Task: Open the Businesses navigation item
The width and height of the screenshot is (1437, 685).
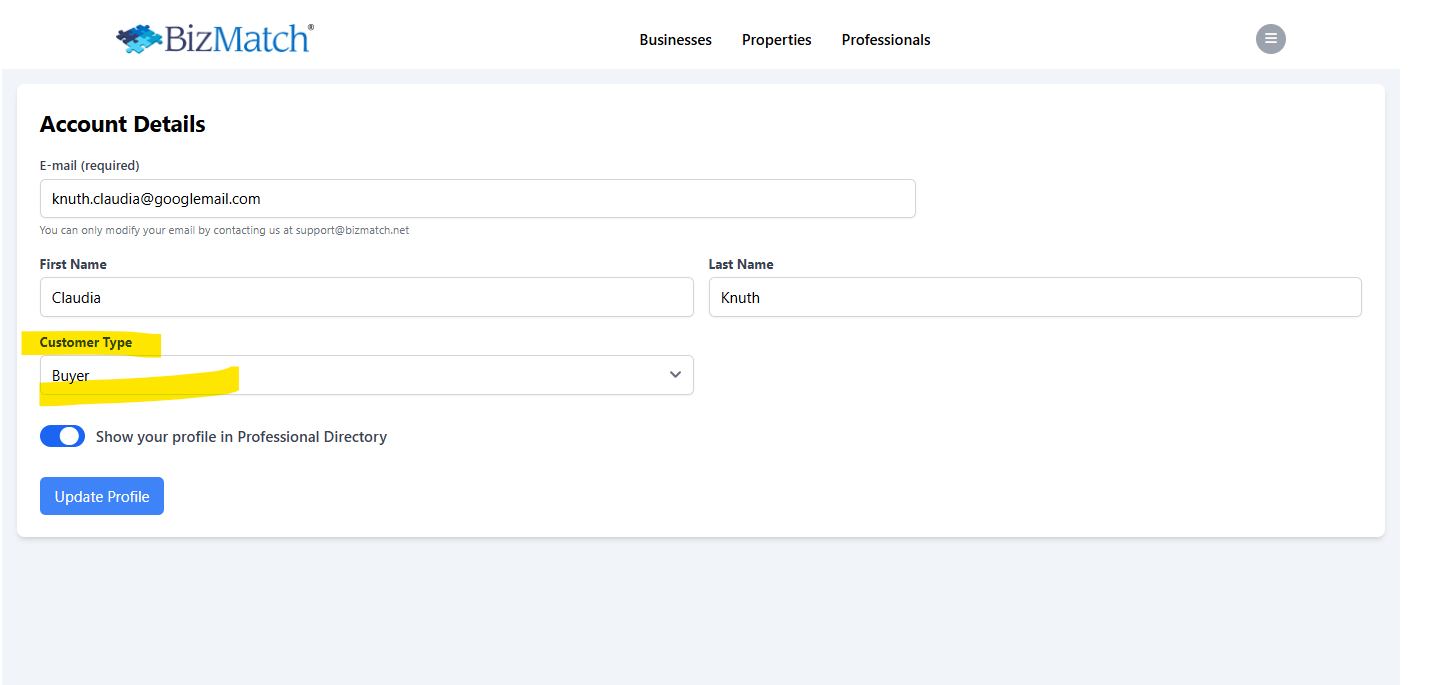Action: click(x=675, y=40)
